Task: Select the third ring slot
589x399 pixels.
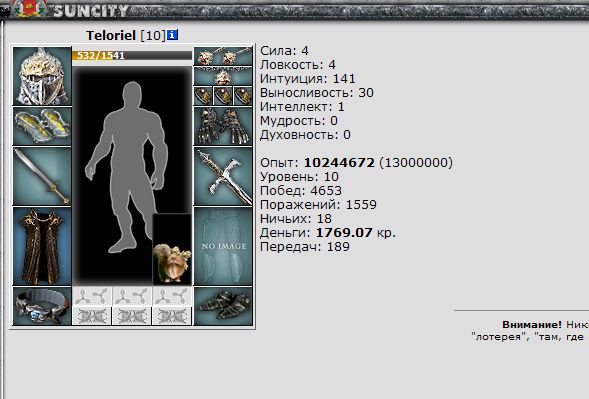Action: [x=243, y=96]
